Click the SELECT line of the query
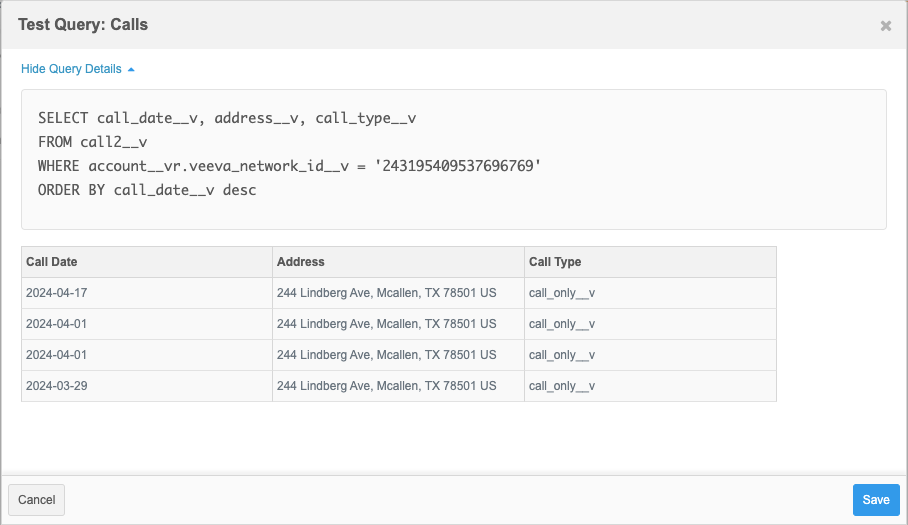This screenshot has width=908, height=525. pyautogui.click(x=227, y=118)
